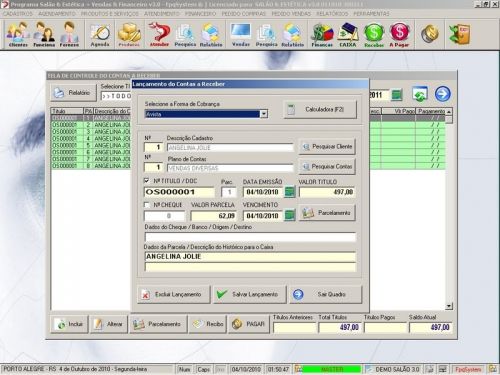The height and width of the screenshot is (375, 500).
Task: Click Relatório icon next to Vendas Pesquisa
Action: click(x=292, y=34)
